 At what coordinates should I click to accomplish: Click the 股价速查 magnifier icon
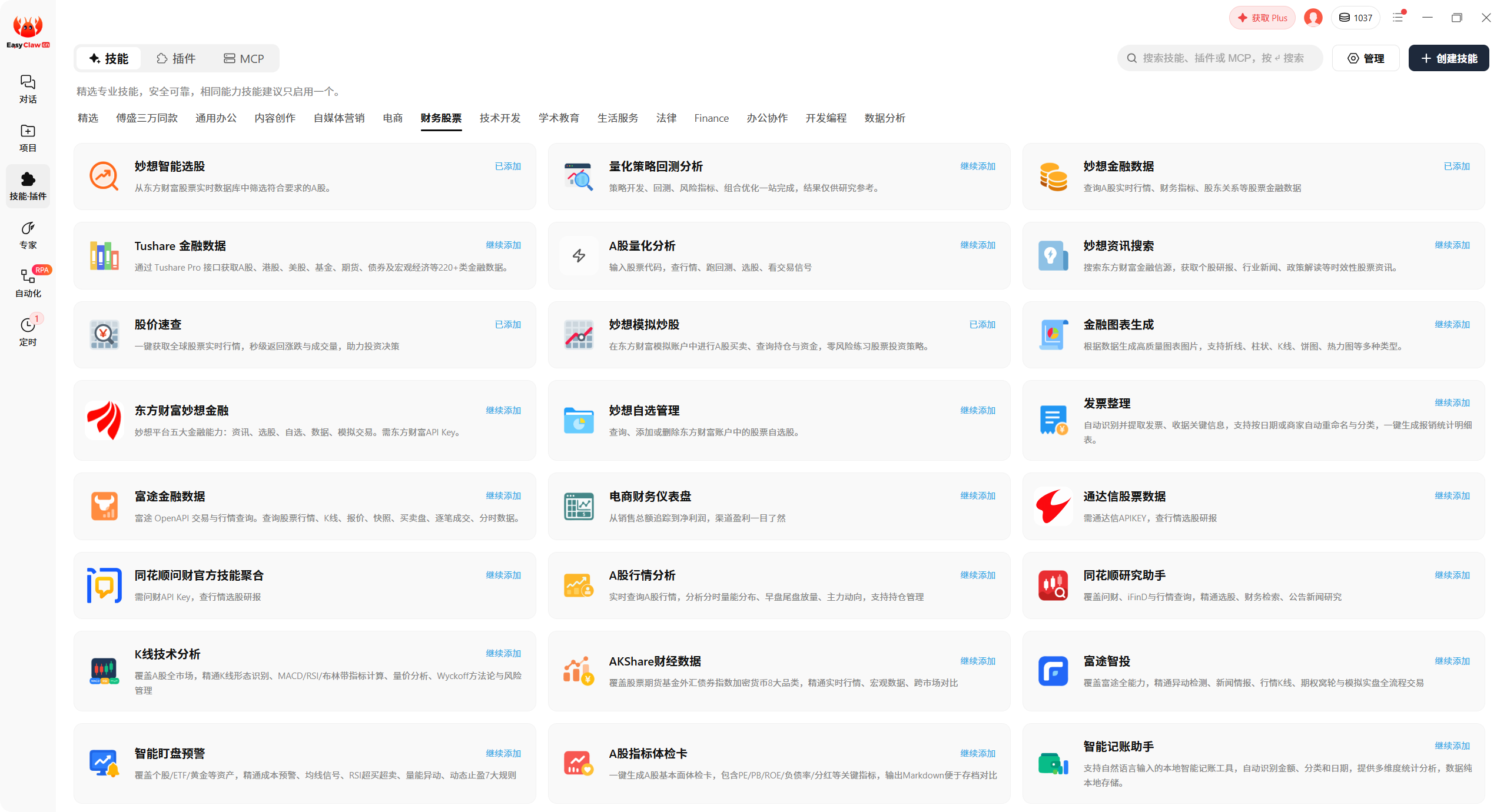(x=104, y=334)
